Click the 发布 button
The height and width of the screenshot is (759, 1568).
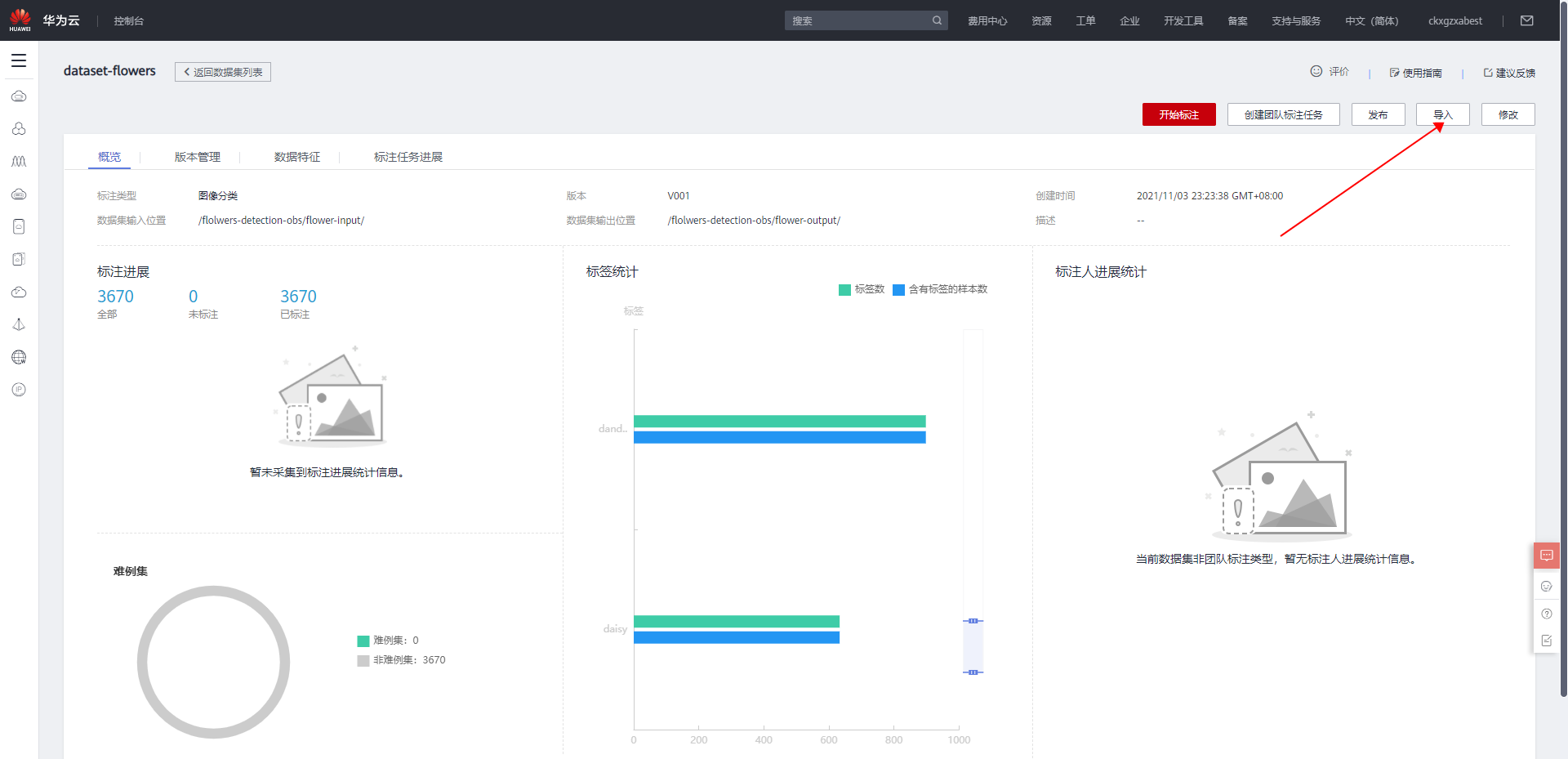click(1379, 114)
